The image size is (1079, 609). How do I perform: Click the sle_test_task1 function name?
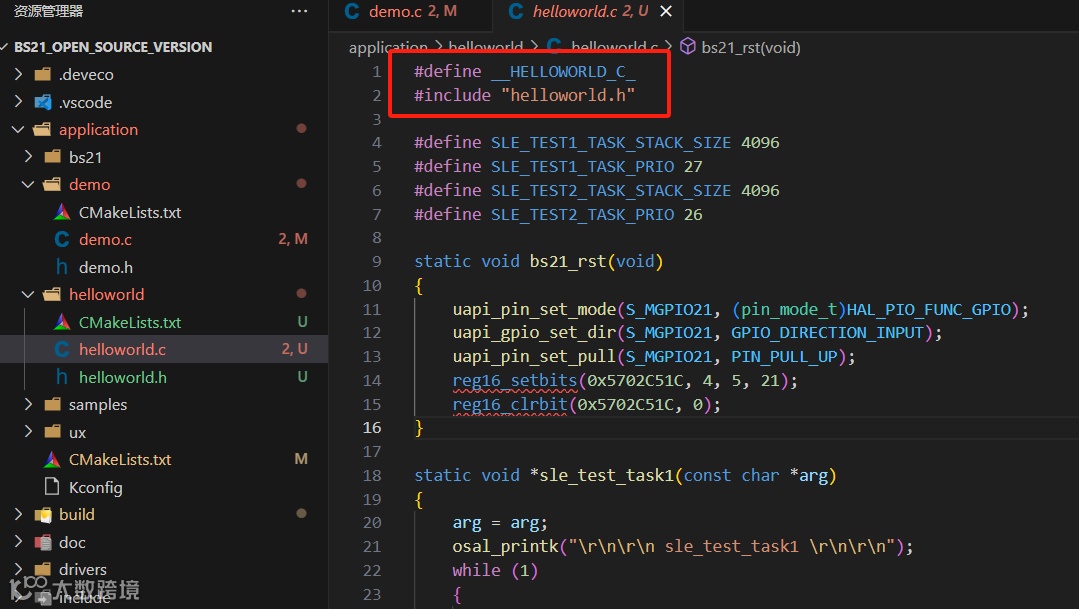point(607,476)
